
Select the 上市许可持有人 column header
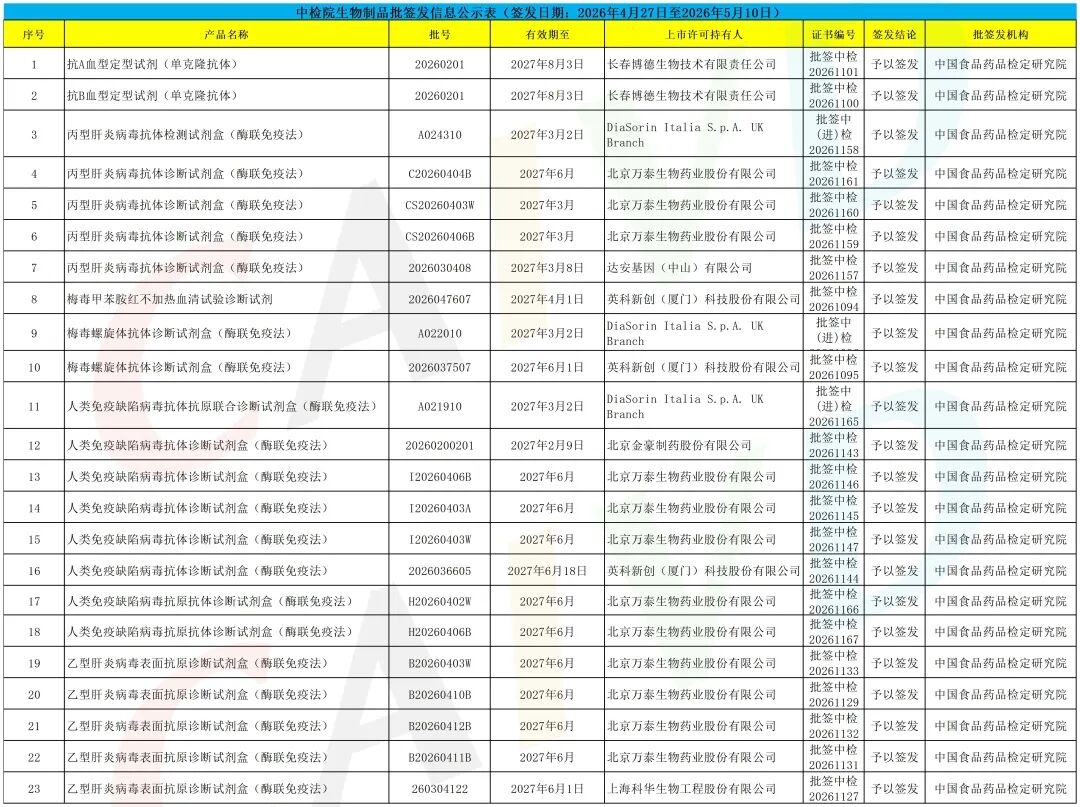pos(704,34)
